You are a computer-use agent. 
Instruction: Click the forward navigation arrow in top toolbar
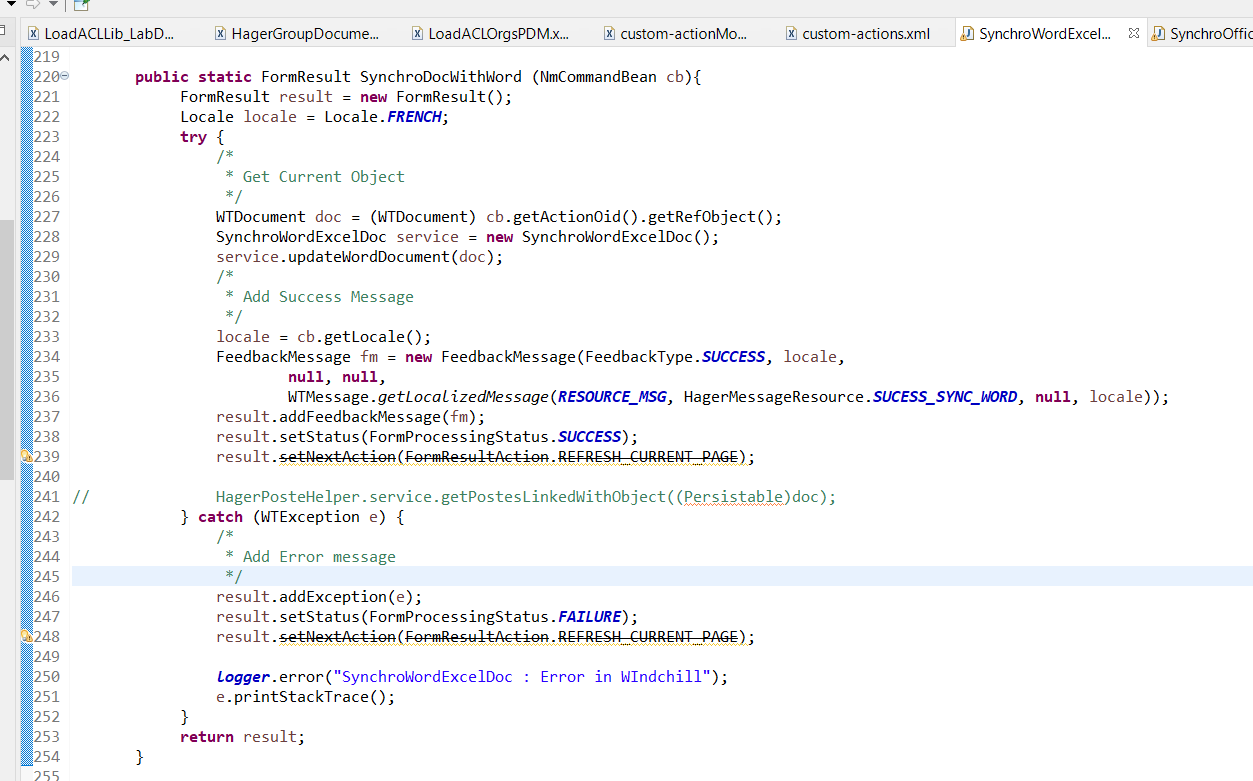pos(32,5)
